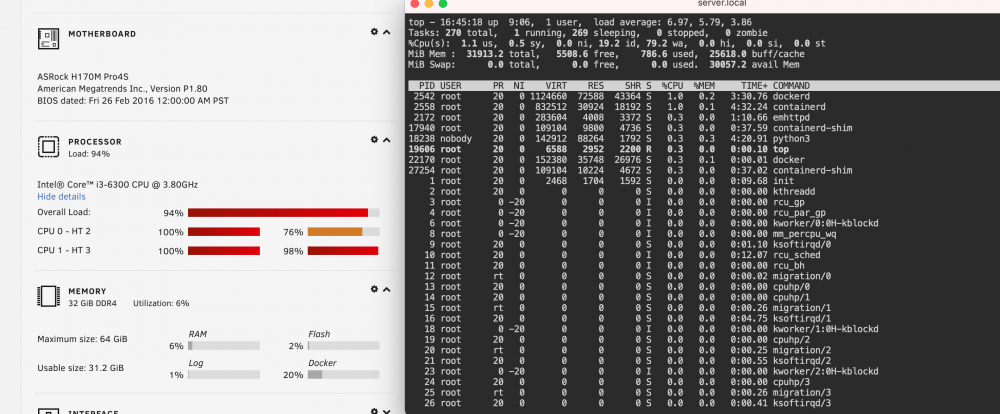Select the emhttpd process row

click(x=702, y=117)
